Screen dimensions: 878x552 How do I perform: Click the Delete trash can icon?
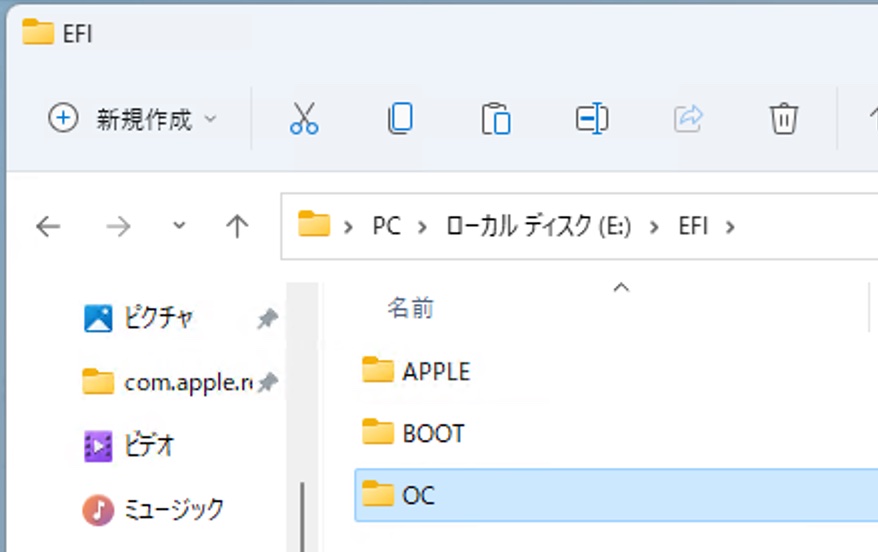(784, 118)
